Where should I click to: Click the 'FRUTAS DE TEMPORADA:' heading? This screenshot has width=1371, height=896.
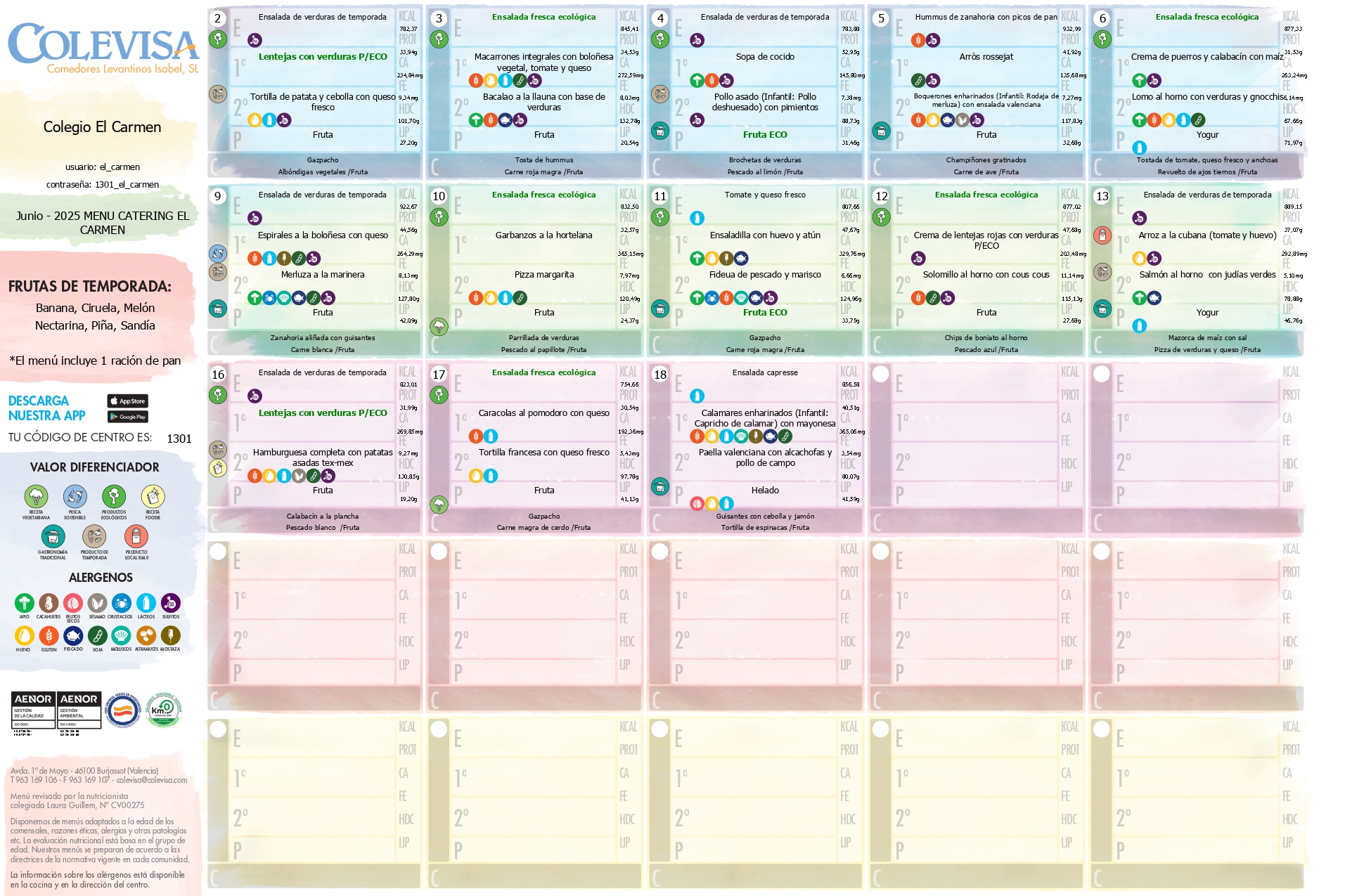(90, 287)
